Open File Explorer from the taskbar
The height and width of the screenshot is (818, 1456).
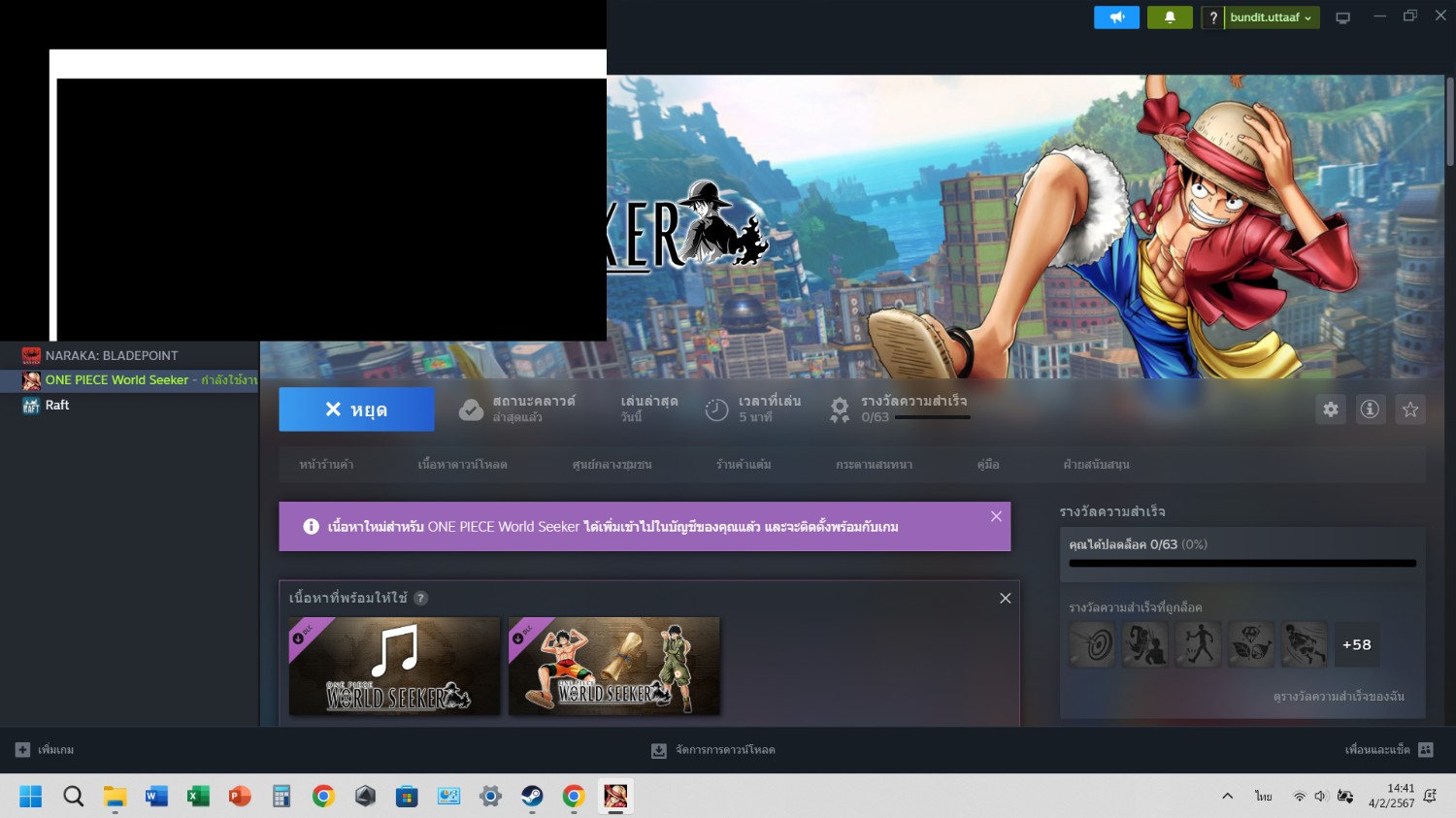116,797
